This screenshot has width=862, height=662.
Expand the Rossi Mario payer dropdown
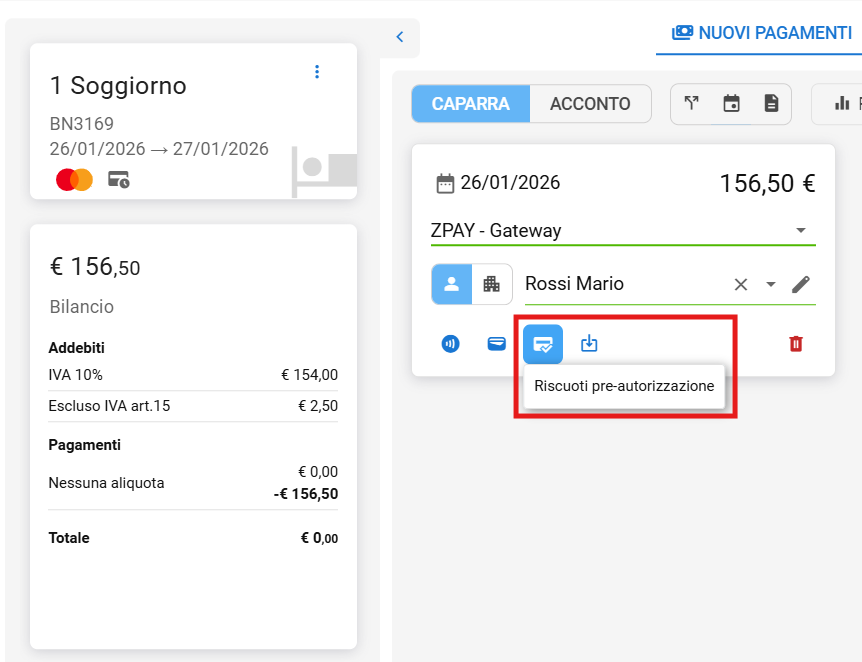coord(771,284)
